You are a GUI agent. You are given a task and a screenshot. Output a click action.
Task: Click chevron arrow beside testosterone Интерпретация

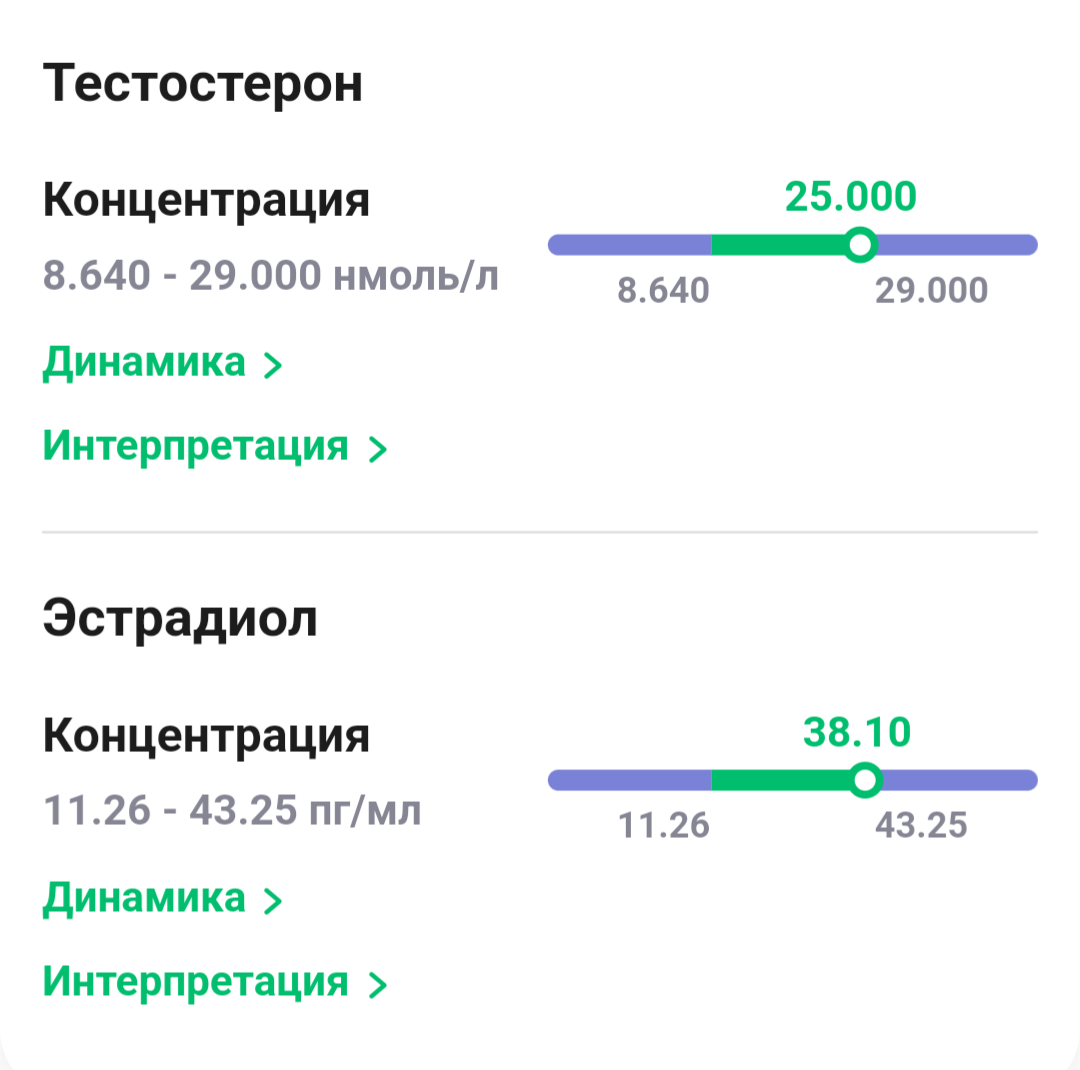click(377, 450)
